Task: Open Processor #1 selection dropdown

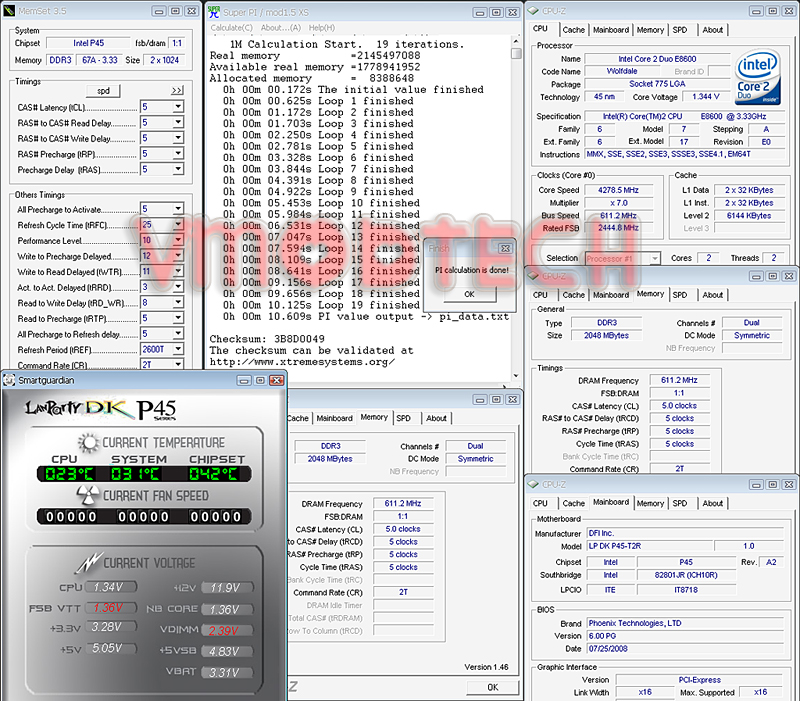Action: coord(655,259)
